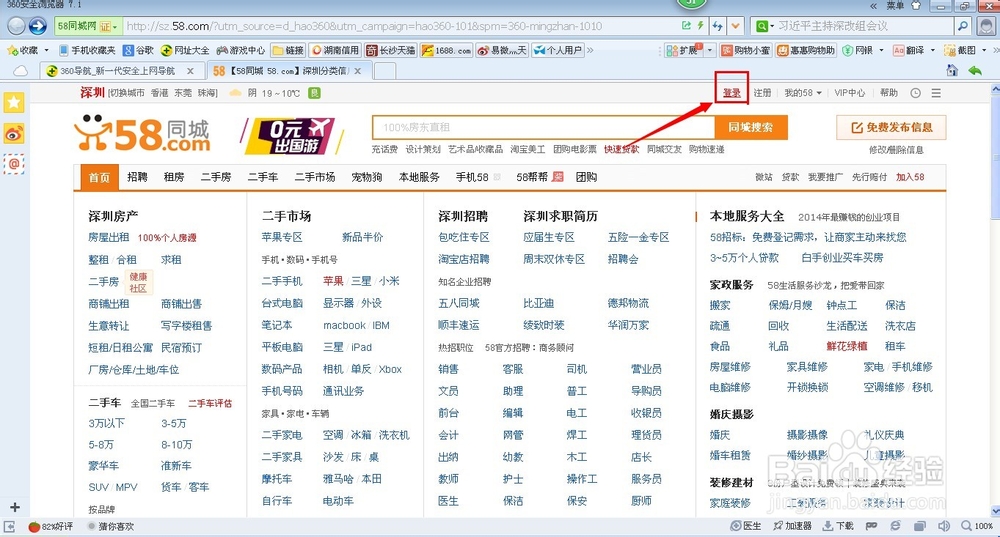This screenshot has height=537, width=1000.
Task: Open the 游戏中心 bookmark
Action: click(x=240, y=50)
